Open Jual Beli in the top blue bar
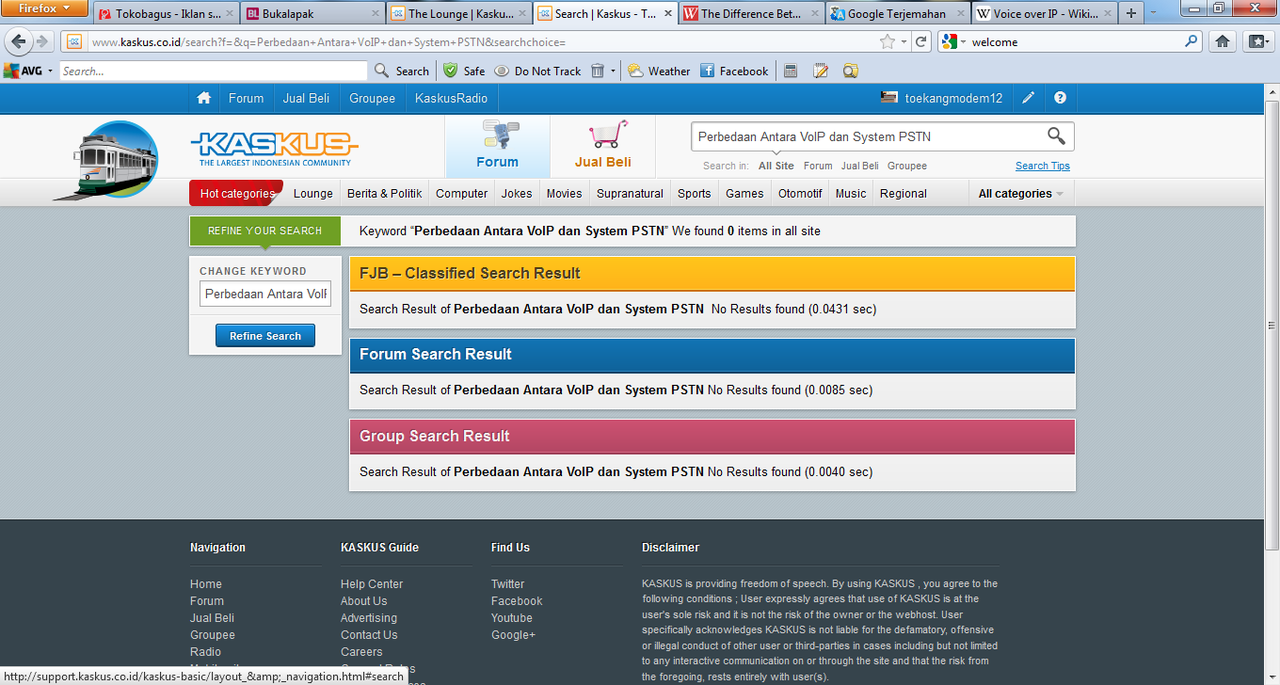1280x685 pixels. [x=306, y=98]
